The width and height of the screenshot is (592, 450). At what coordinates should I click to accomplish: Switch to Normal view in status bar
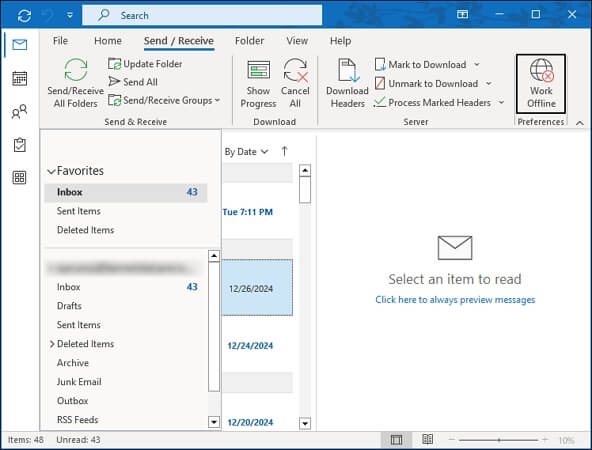396,439
